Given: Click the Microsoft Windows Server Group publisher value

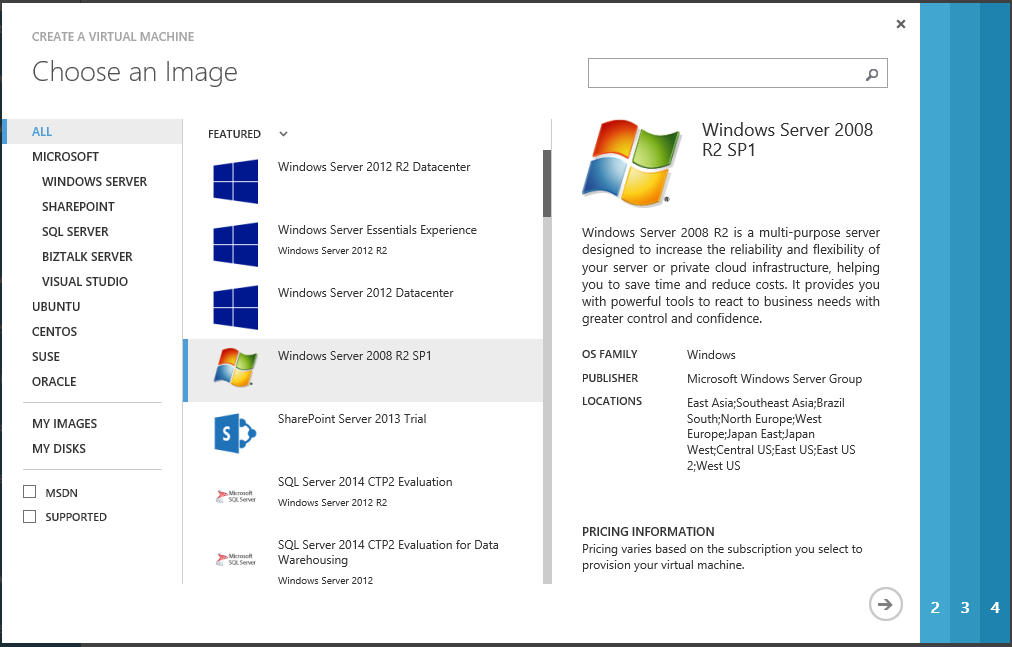Looking at the screenshot, I should click(774, 379).
